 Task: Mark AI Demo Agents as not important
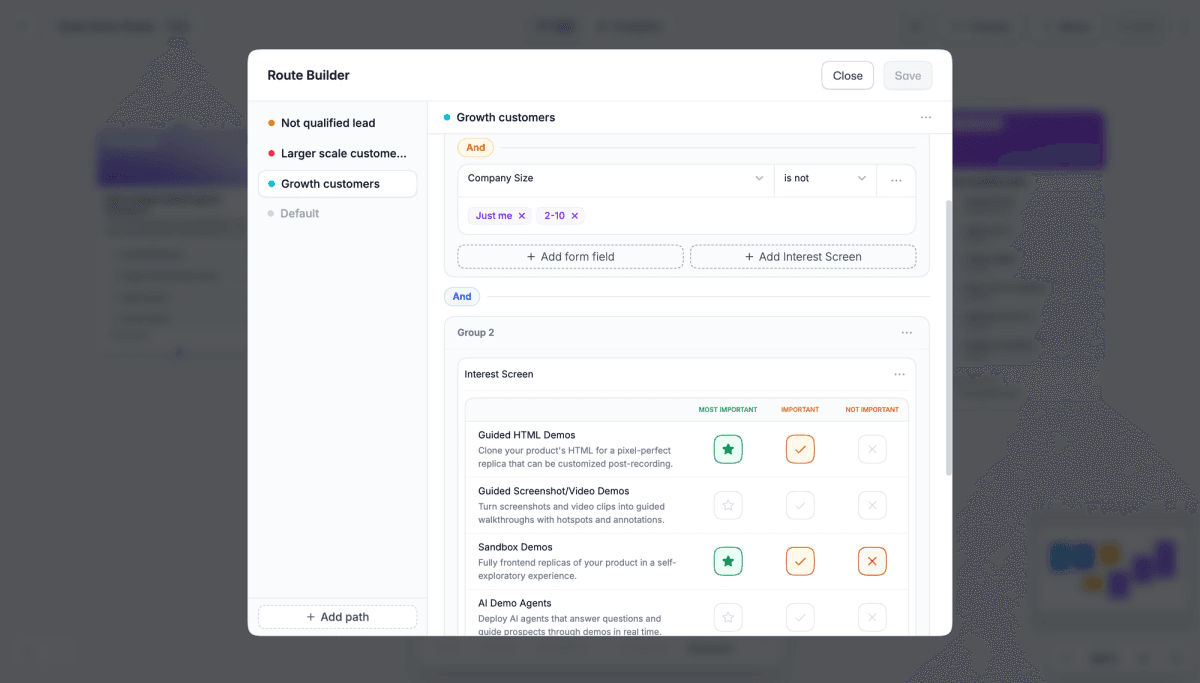tap(872, 617)
